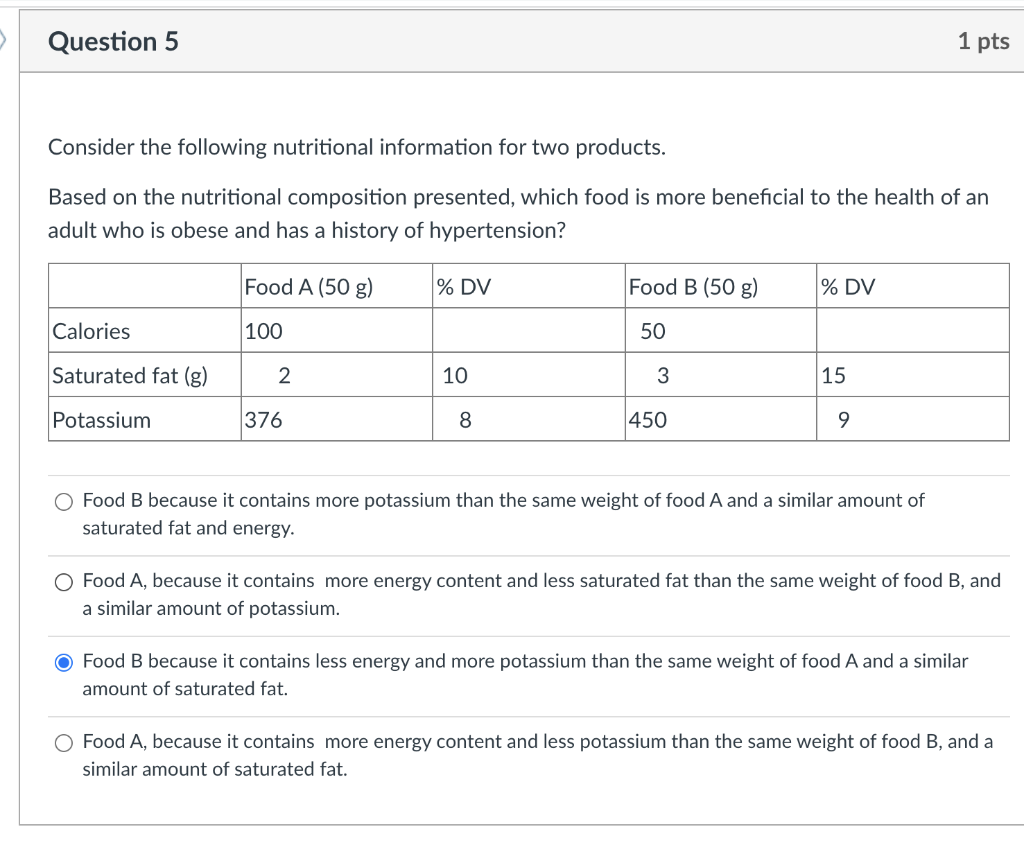Screen dimensions: 1024x863
Task: Click the % DV header next to Food A
Action: (462, 286)
